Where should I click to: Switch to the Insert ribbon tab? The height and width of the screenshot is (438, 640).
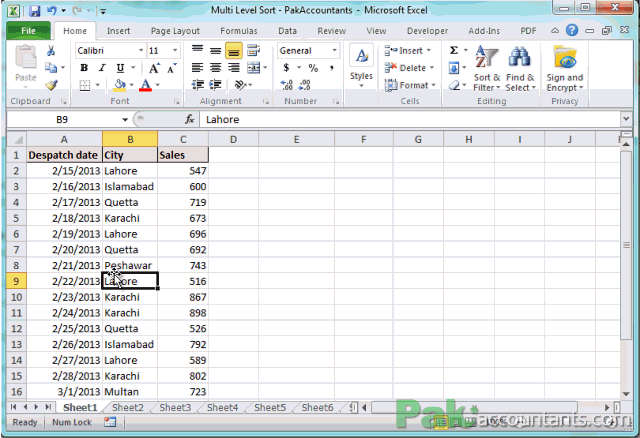tap(118, 31)
